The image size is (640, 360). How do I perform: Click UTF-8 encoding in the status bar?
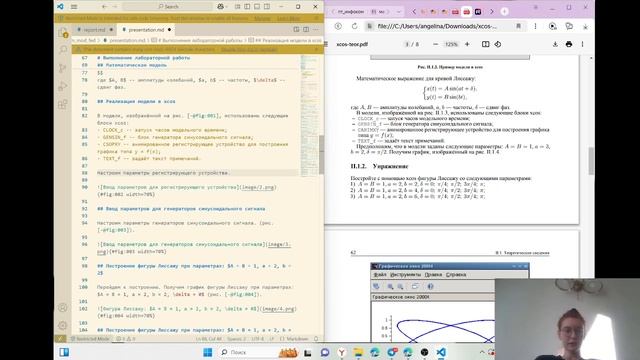coord(258,339)
